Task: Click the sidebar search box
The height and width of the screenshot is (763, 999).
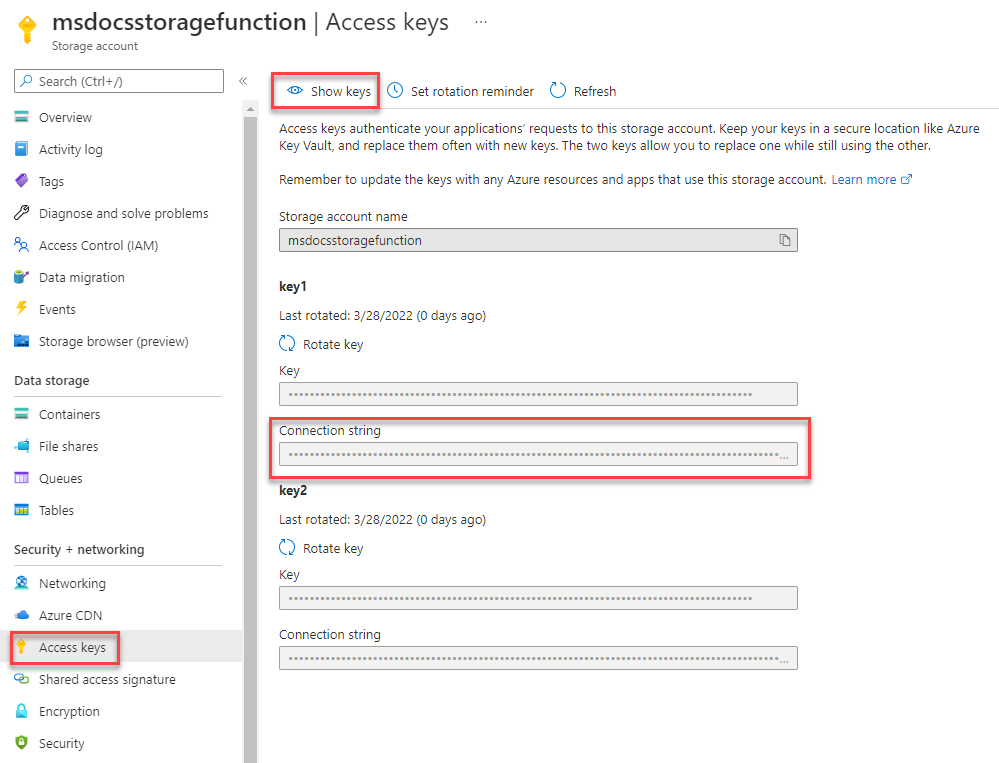Action: 120,81
